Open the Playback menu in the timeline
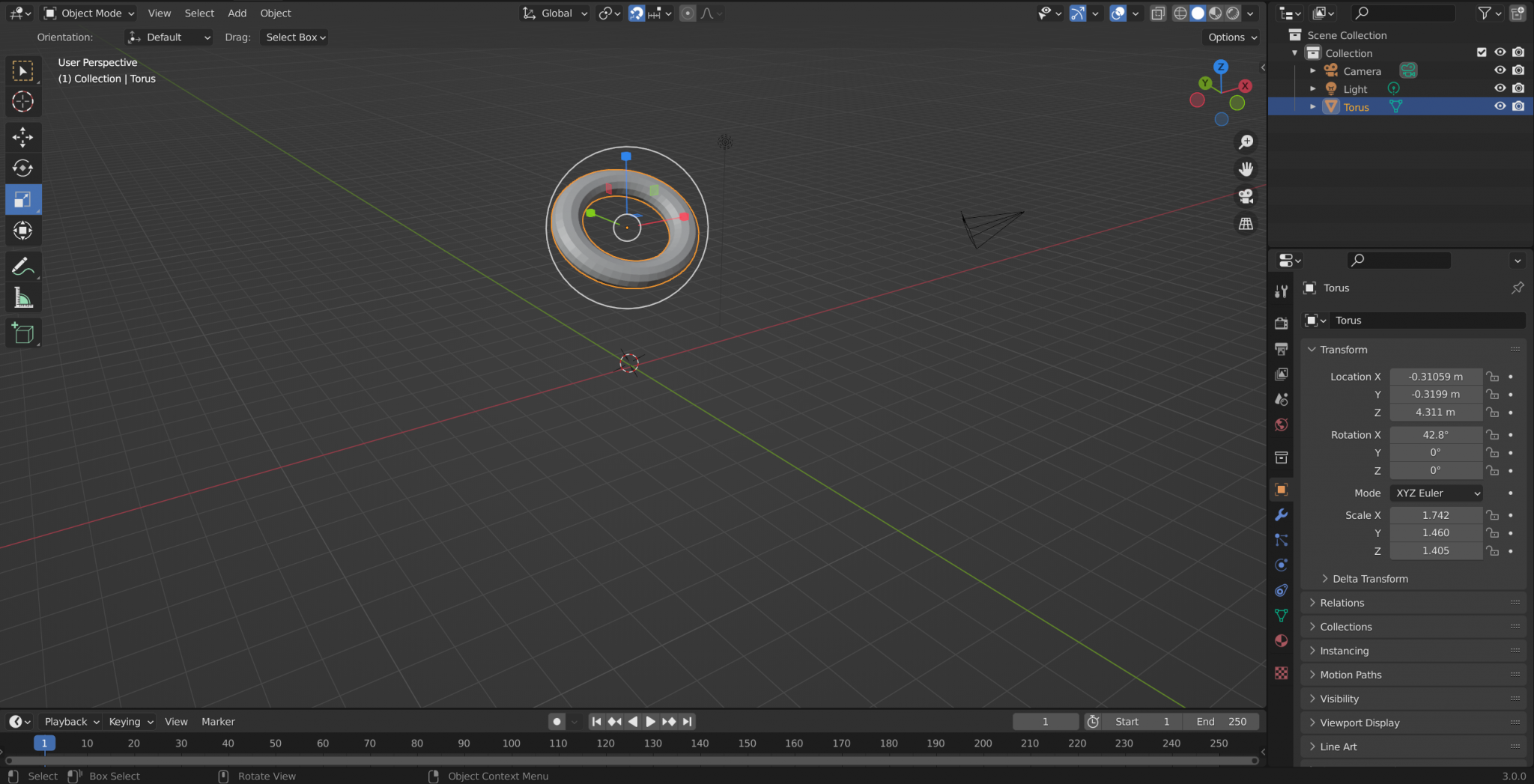The height and width of the screenshot is (784, 1534). (69, 721)
